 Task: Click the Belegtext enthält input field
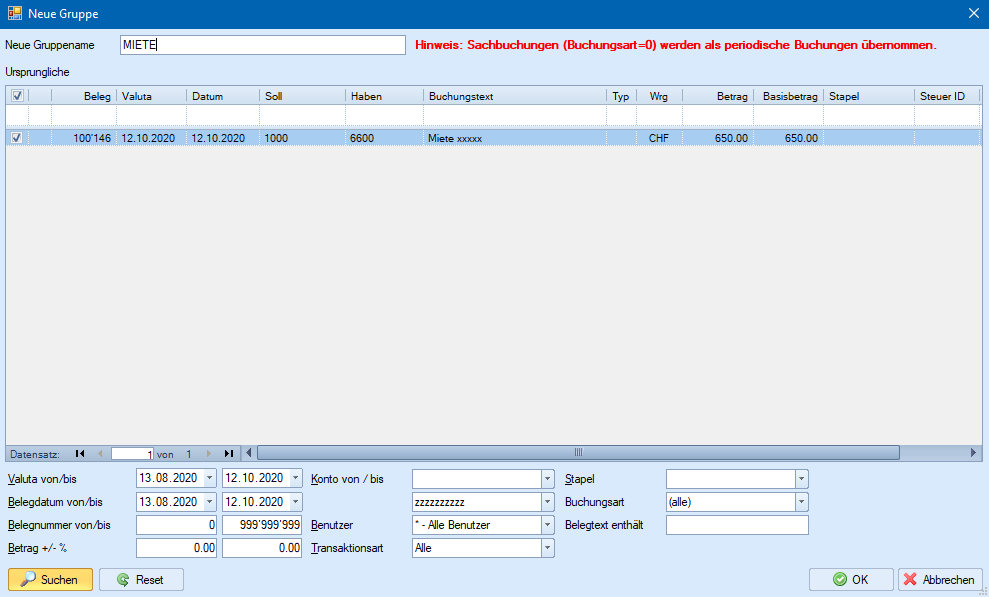click(736, 525)
